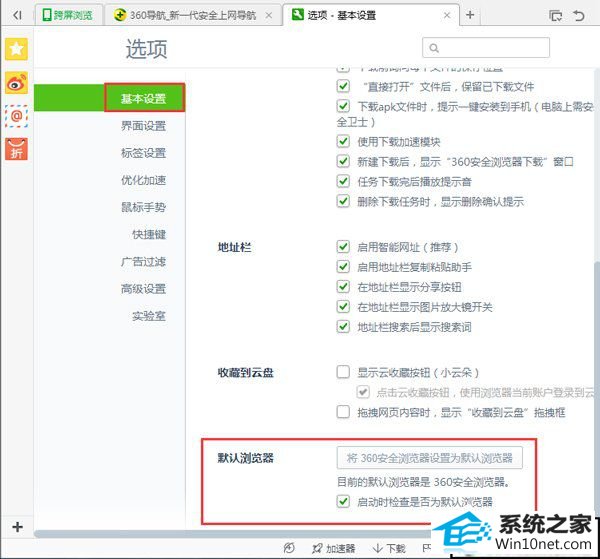Toggle 在地址栏显示图片放大镜开关 checkbox
The height and width of the screenshot is (559, 600).
pyautogui.click(x=343, y=306)
